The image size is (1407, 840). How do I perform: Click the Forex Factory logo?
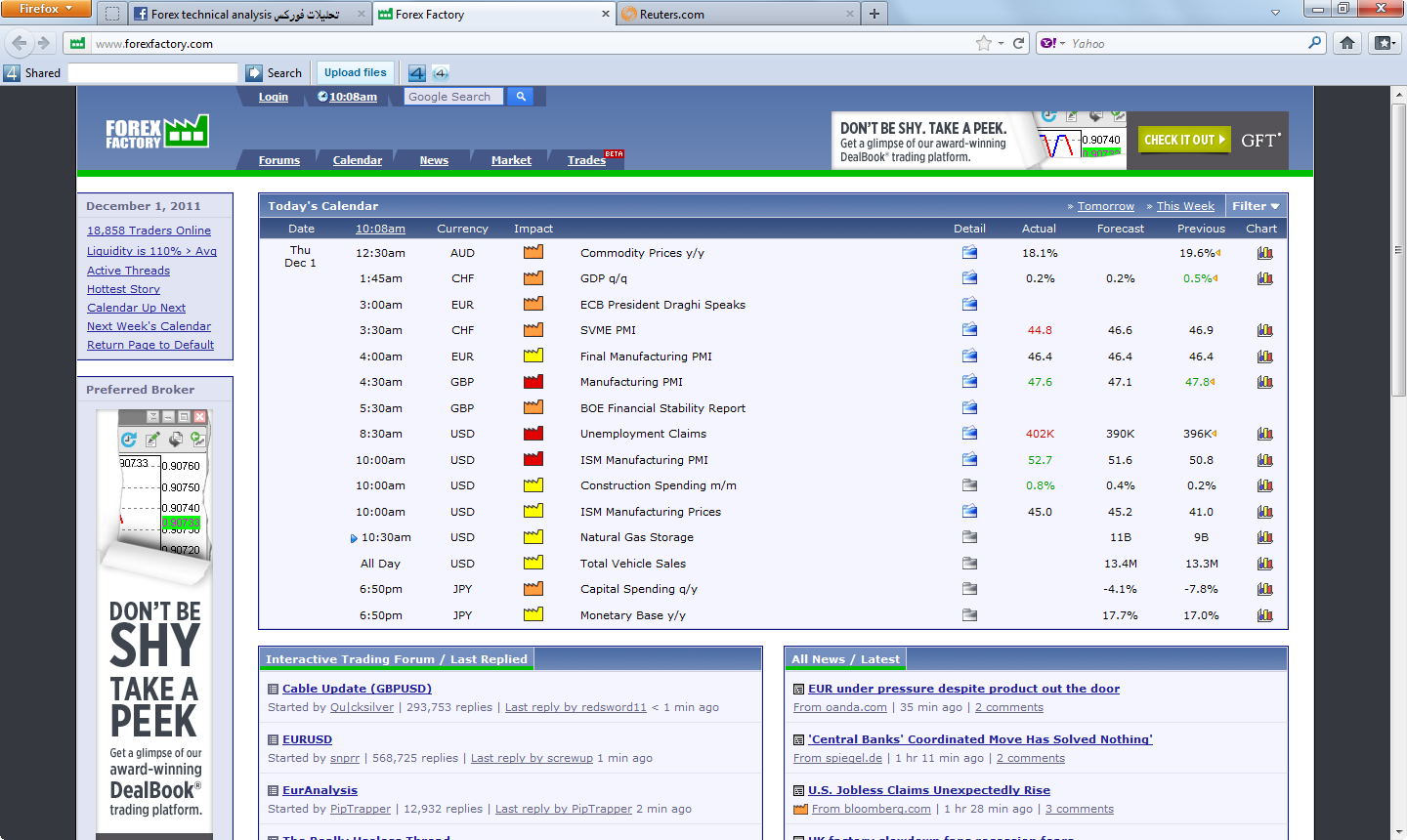tap(156, 132)
